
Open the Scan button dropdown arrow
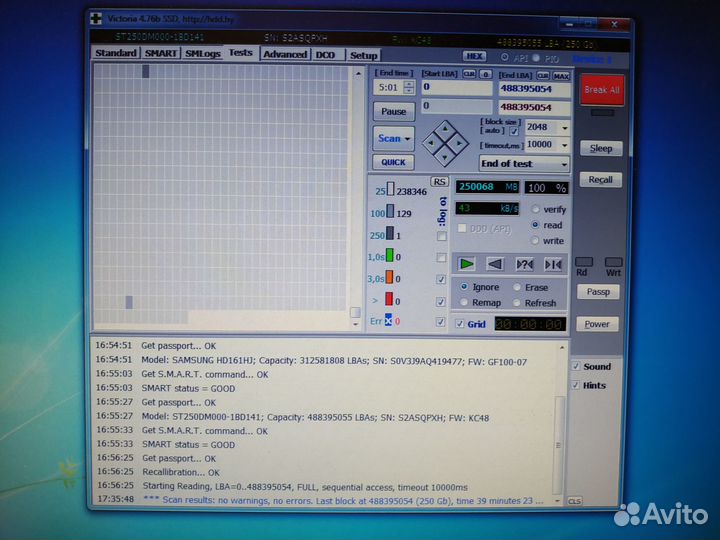[407, 139]
